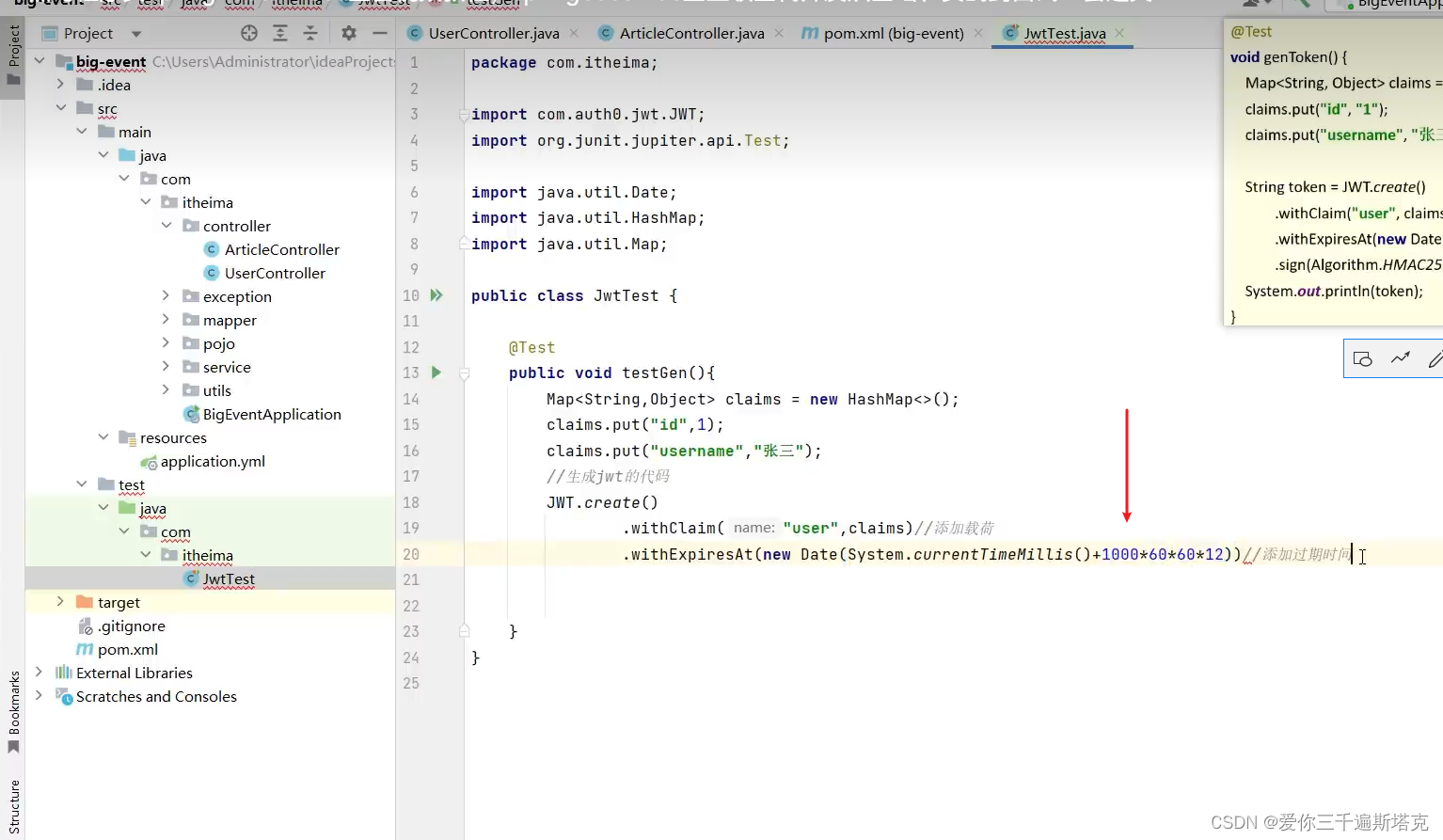This screenshot has width=1443, height=840.
Task: Run JwtTest class via double-arrow gutter icon
Action: (x=434, y=294)
